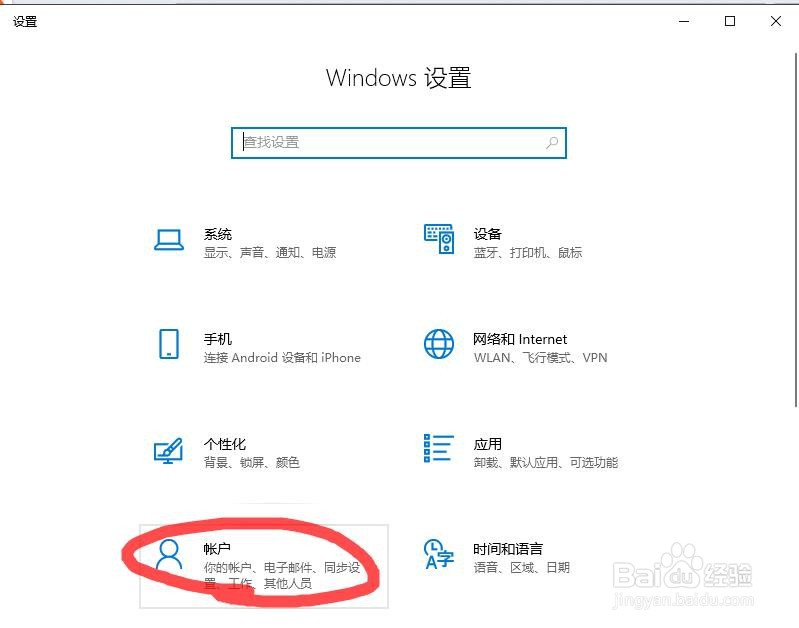Click description 背景、锁屏、颜色

pyautogui.click(x=252, y=462)
